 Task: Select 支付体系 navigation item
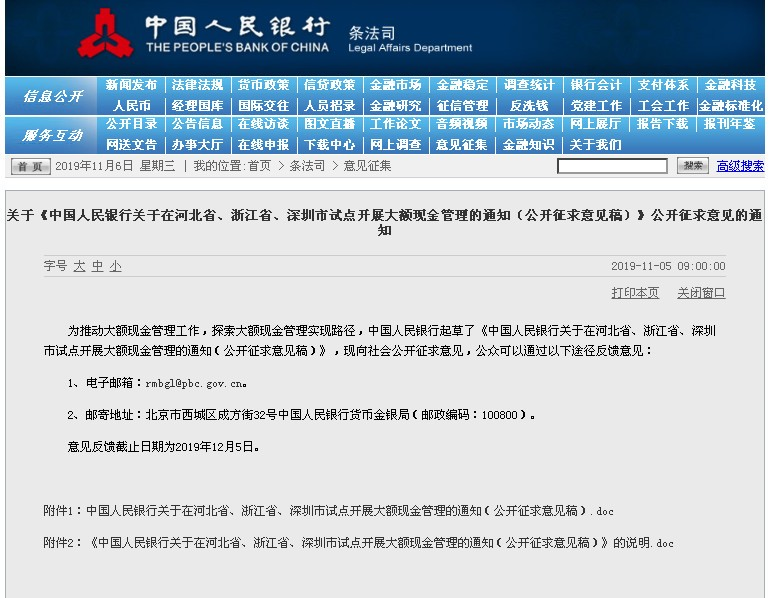(x=663, y=85)
